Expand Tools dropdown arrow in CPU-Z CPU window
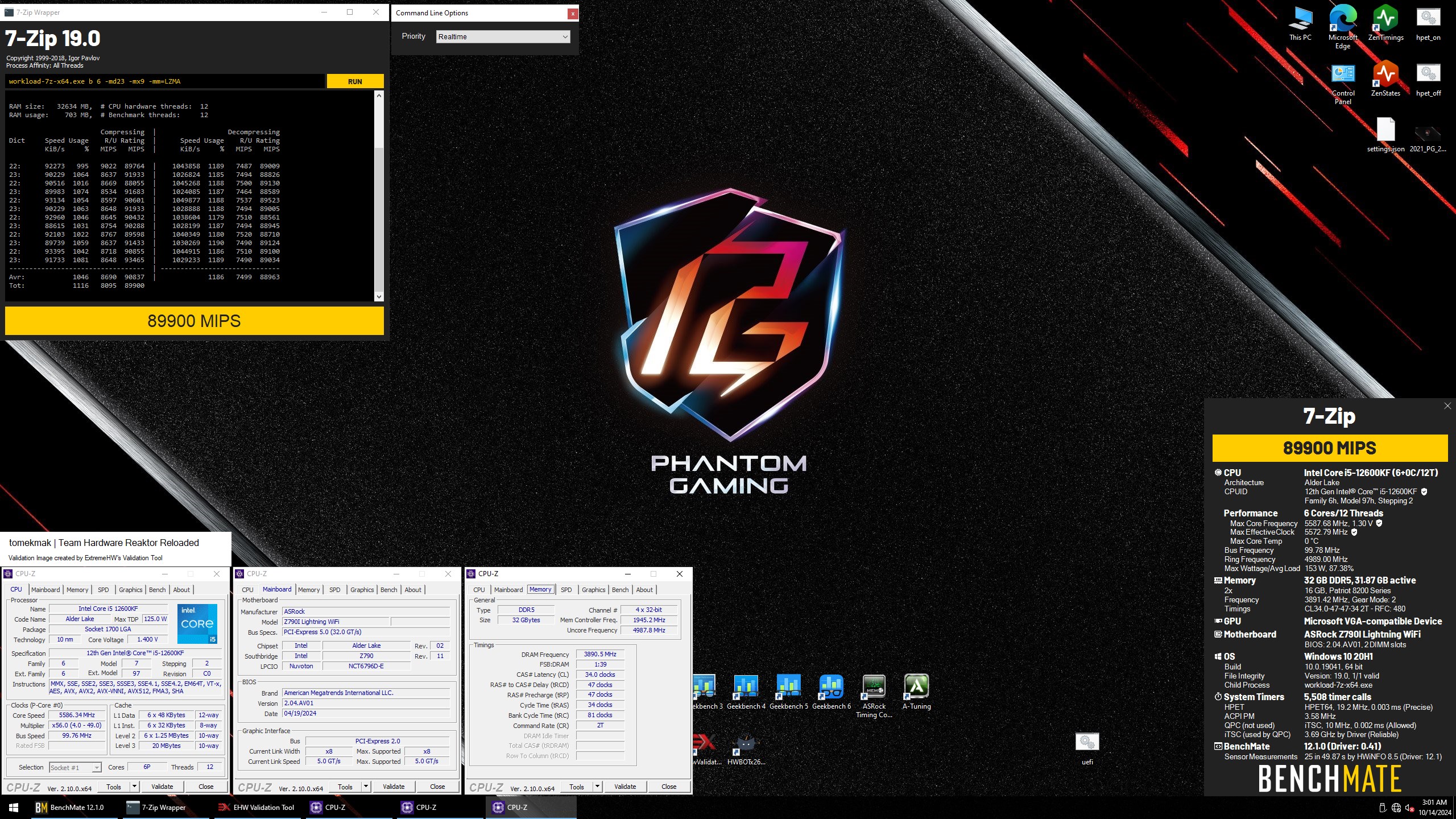This screenshot has height=819, width=1456. coord(135,787)
